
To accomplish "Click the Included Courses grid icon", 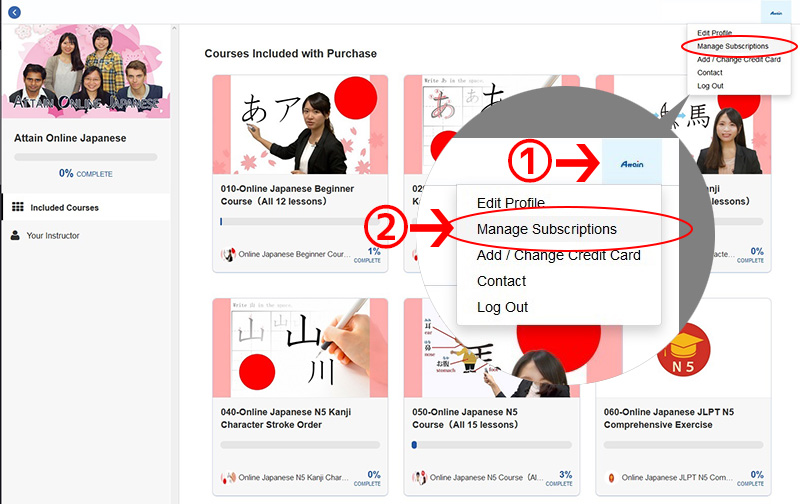I will pos(18,207).
